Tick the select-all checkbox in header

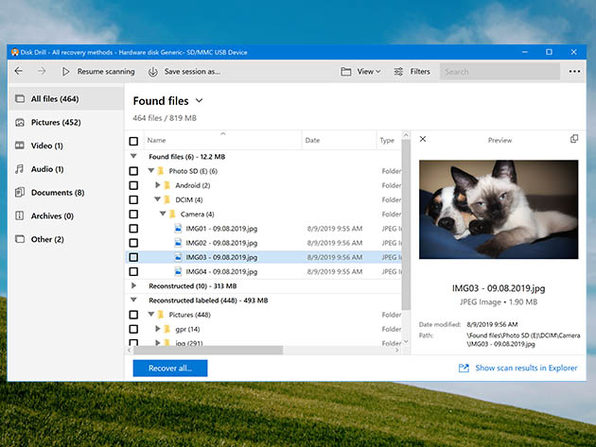[133, 141]
